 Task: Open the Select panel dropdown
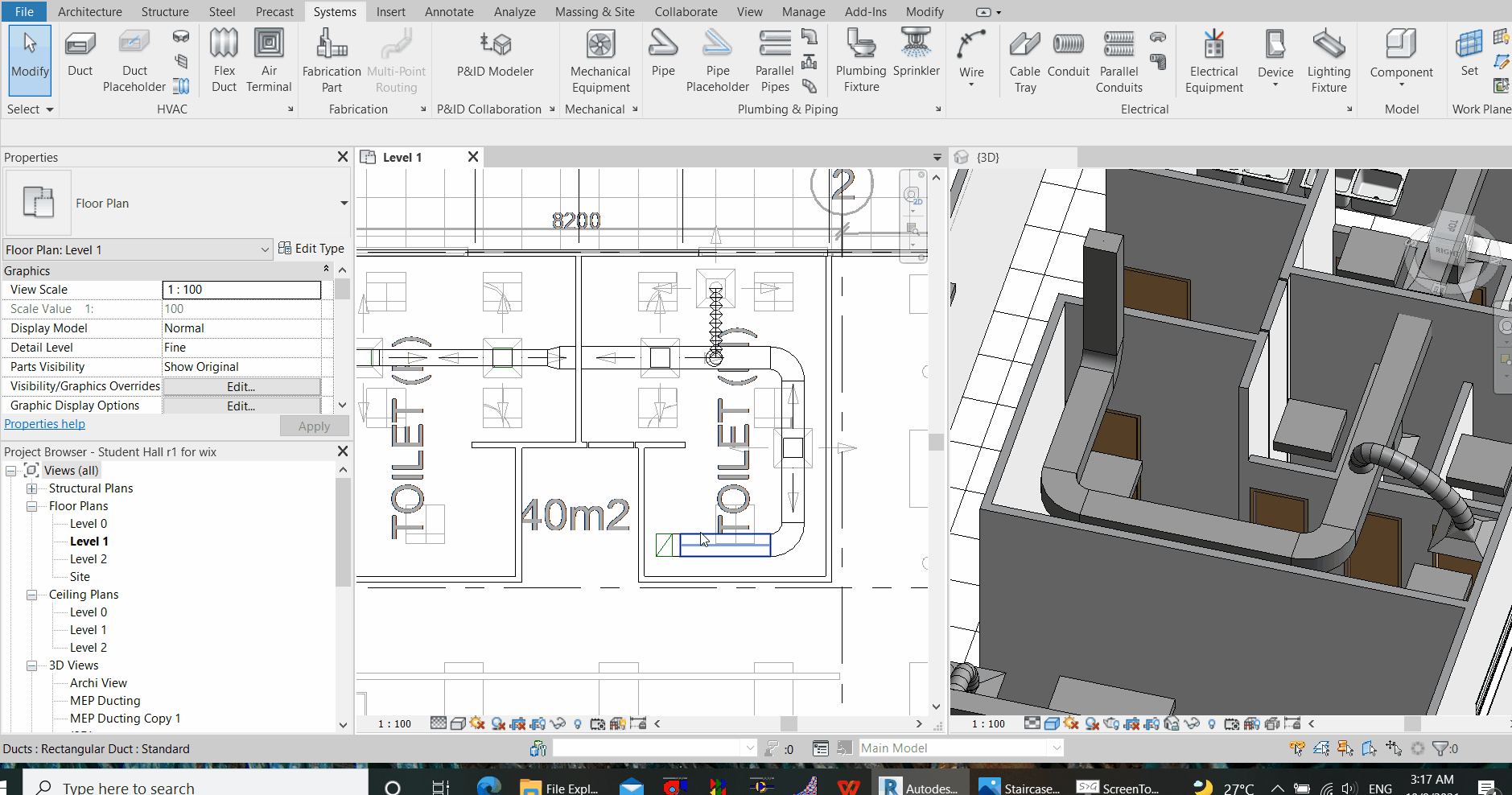tap(30, 109)
